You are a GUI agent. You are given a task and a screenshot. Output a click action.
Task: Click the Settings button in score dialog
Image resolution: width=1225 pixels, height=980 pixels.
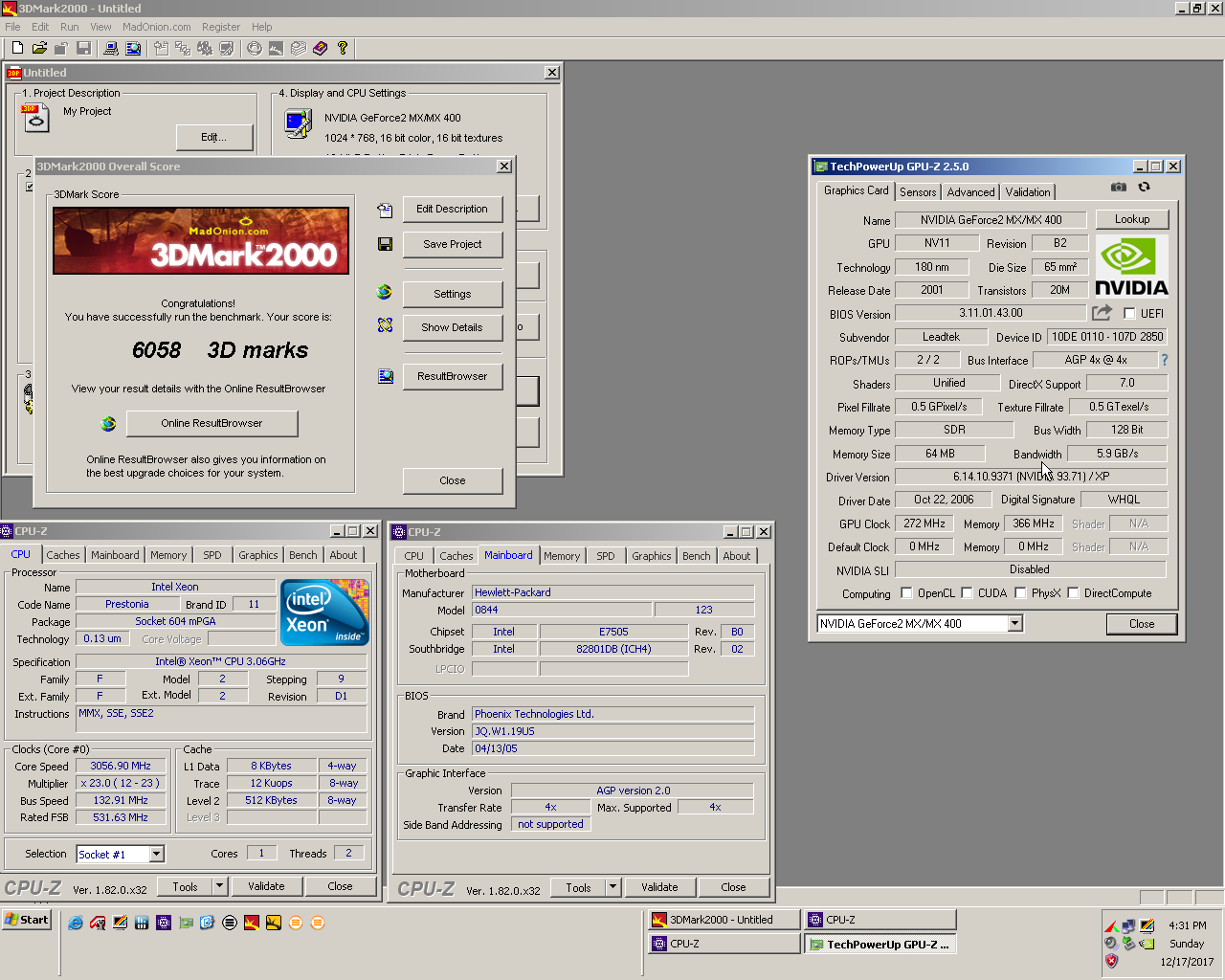[x=452, y=294]
